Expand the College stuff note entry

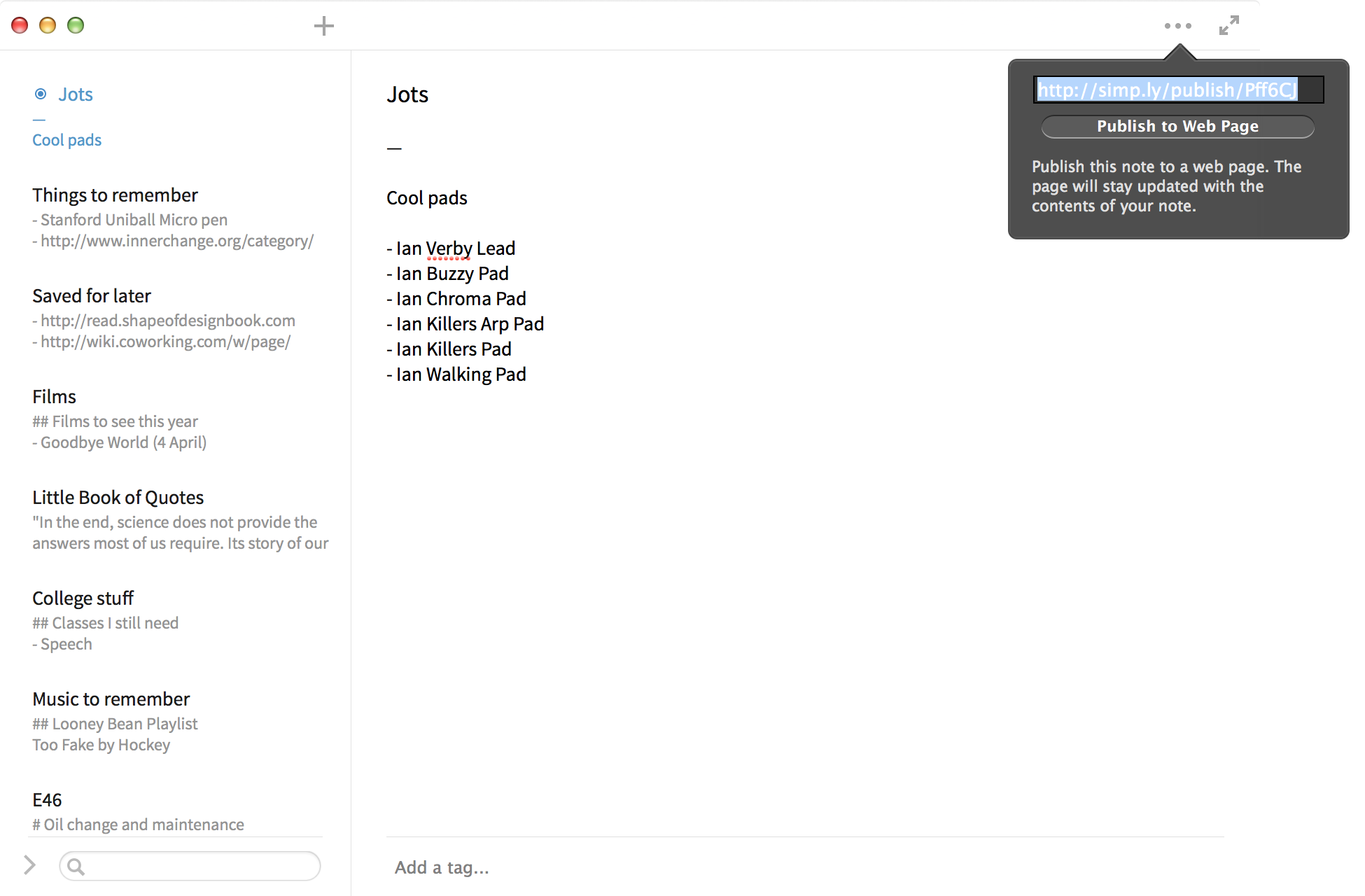coord(84,598)
